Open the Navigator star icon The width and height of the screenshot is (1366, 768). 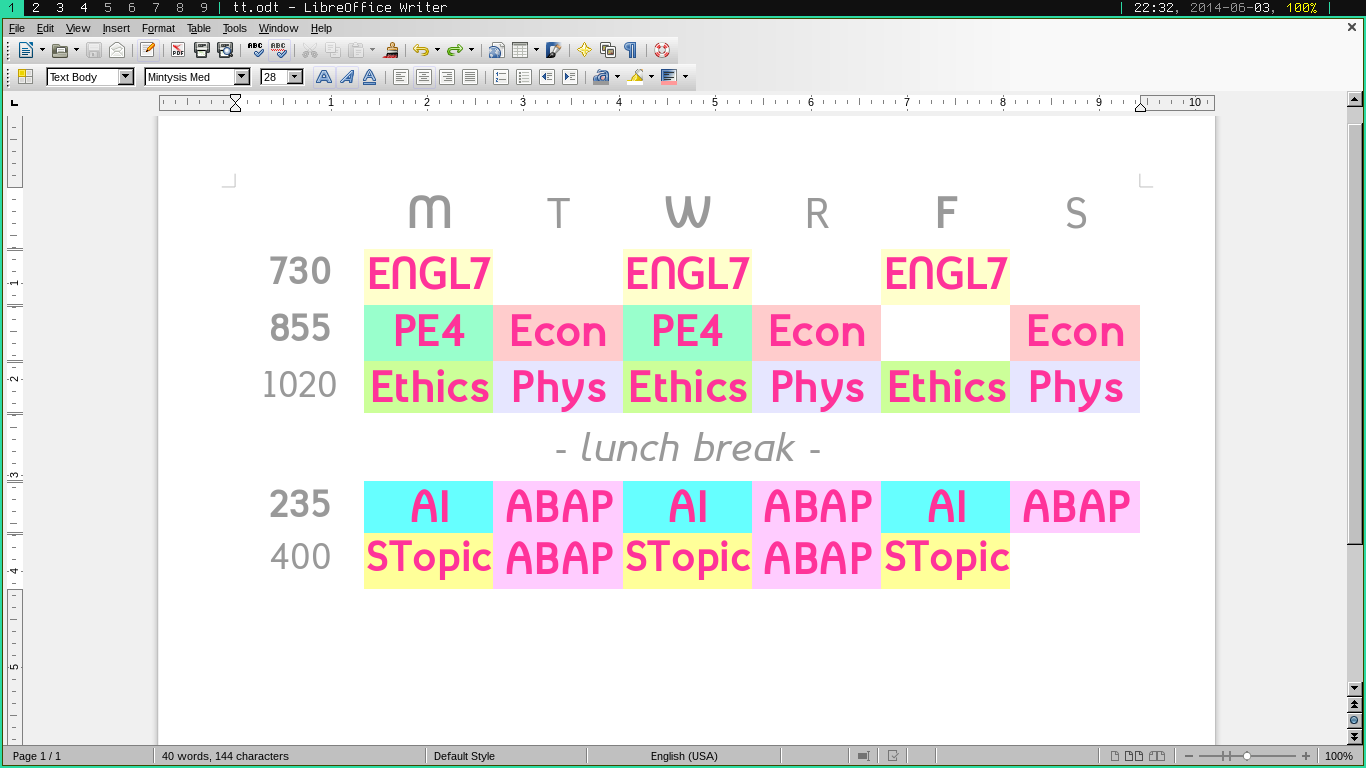pyautogui.click(x=584, y=50)
